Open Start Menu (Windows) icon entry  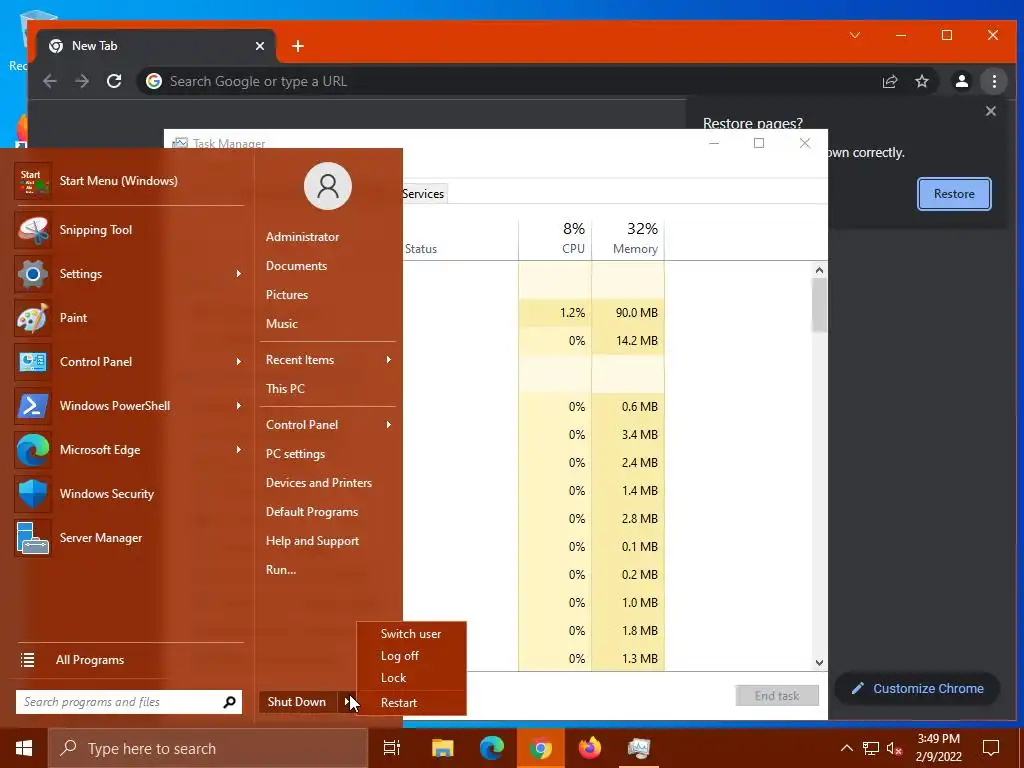pos(33,181)
